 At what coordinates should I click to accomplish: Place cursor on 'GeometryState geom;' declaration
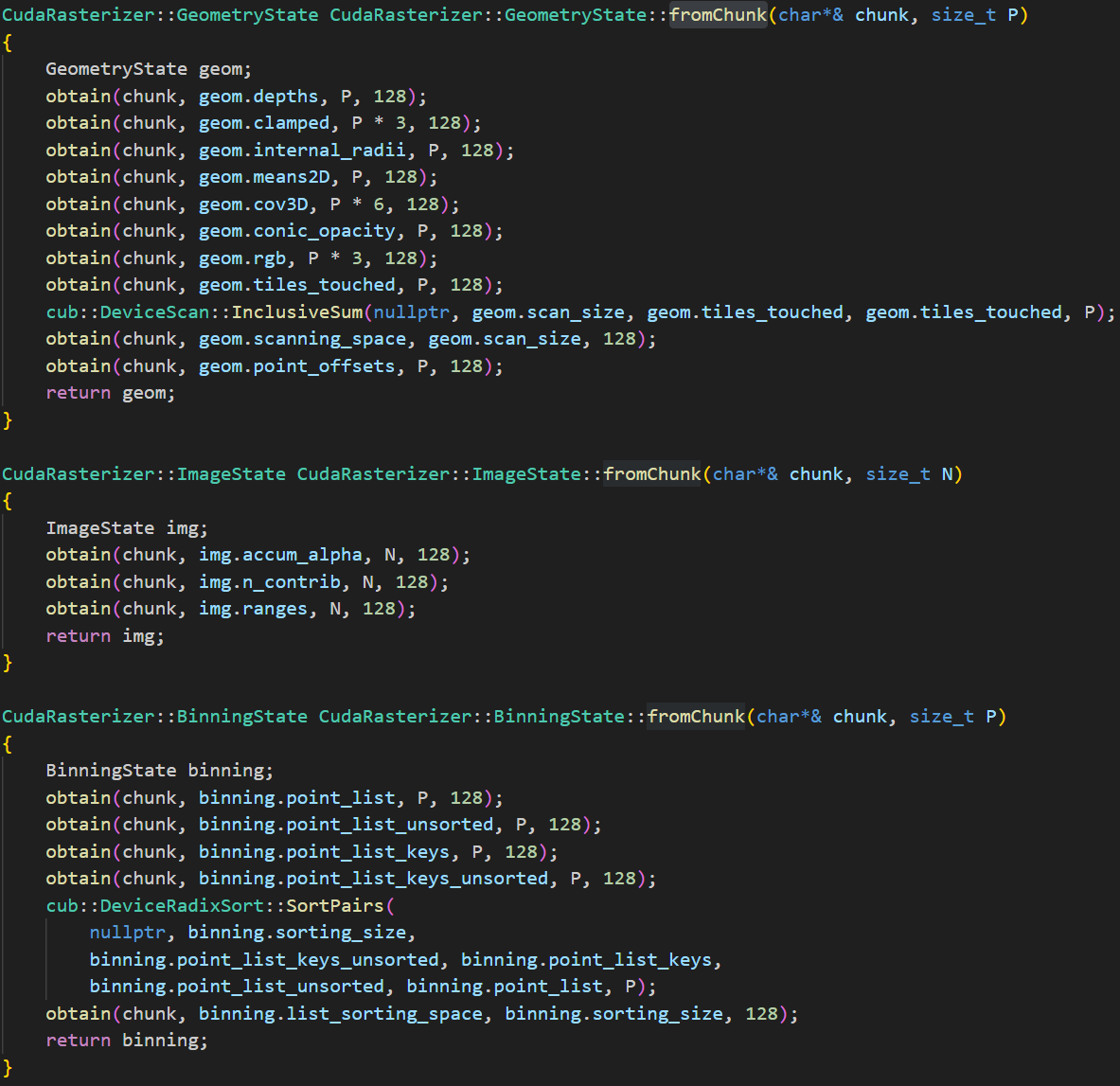[149, 69]
